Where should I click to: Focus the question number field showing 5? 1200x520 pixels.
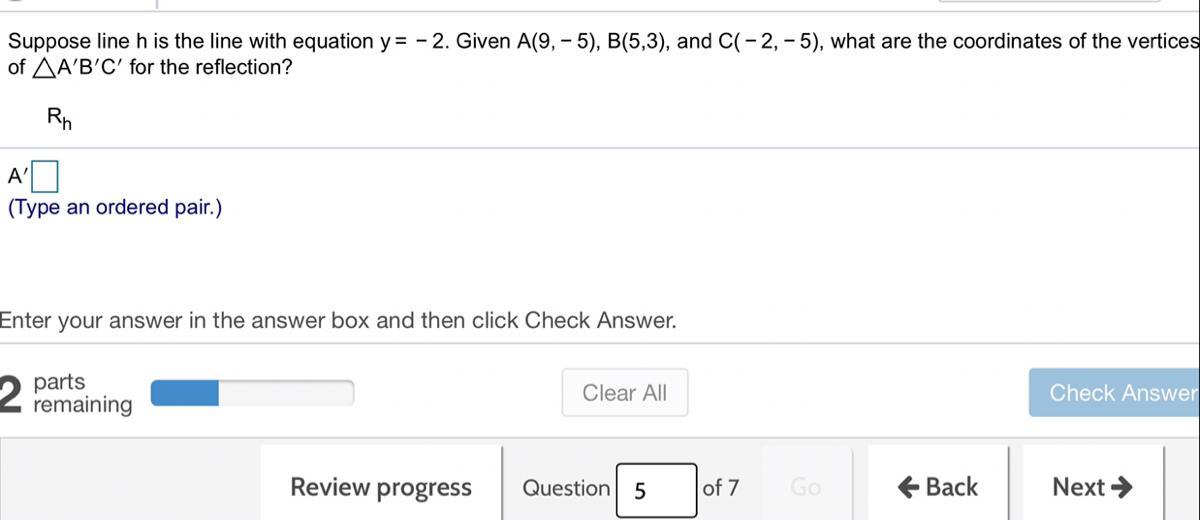tap(655, 490)
